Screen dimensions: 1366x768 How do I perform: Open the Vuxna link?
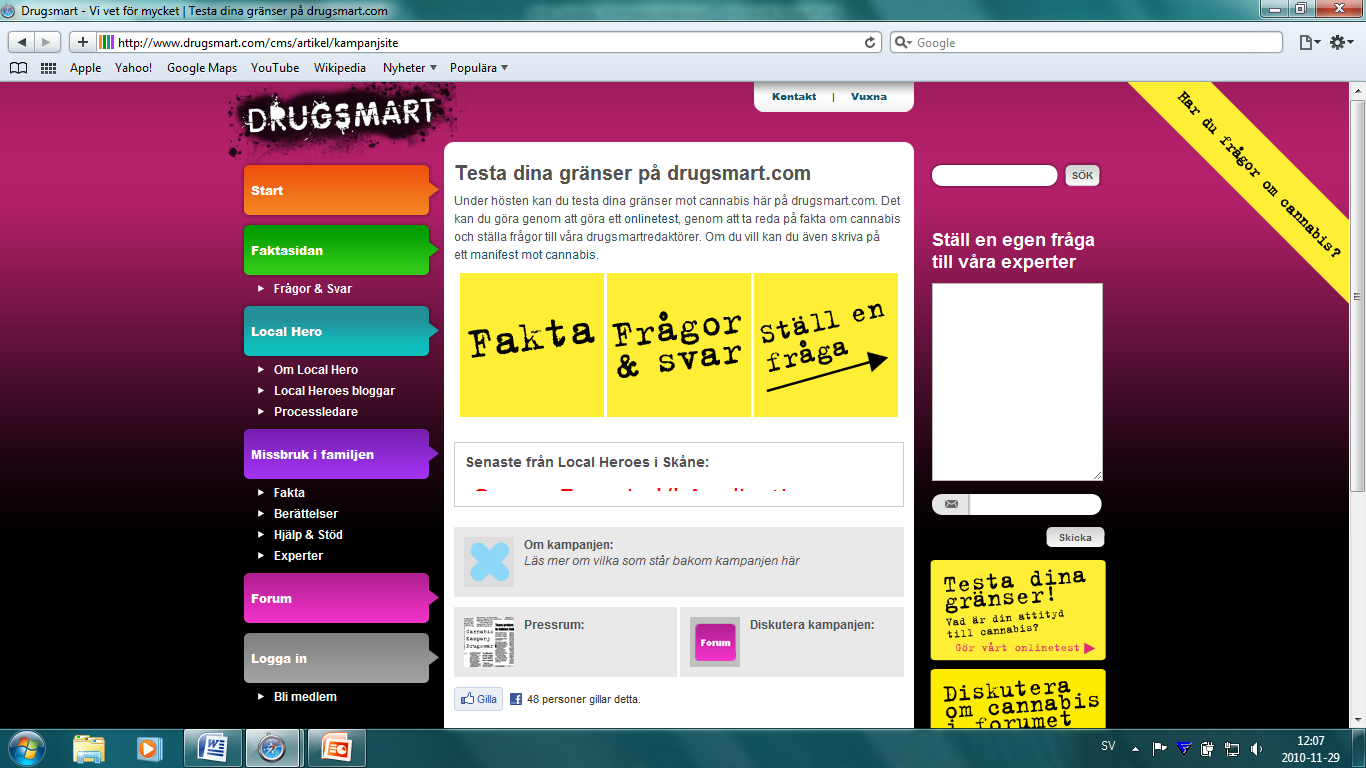point(868,97)
